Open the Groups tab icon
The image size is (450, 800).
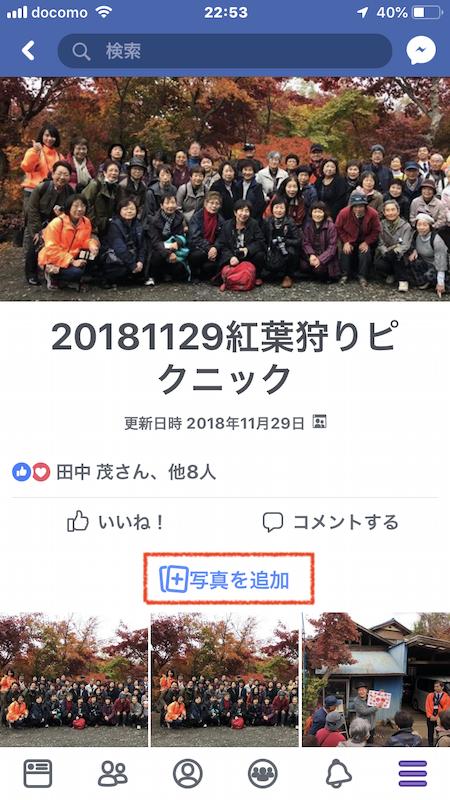[263, 773]
